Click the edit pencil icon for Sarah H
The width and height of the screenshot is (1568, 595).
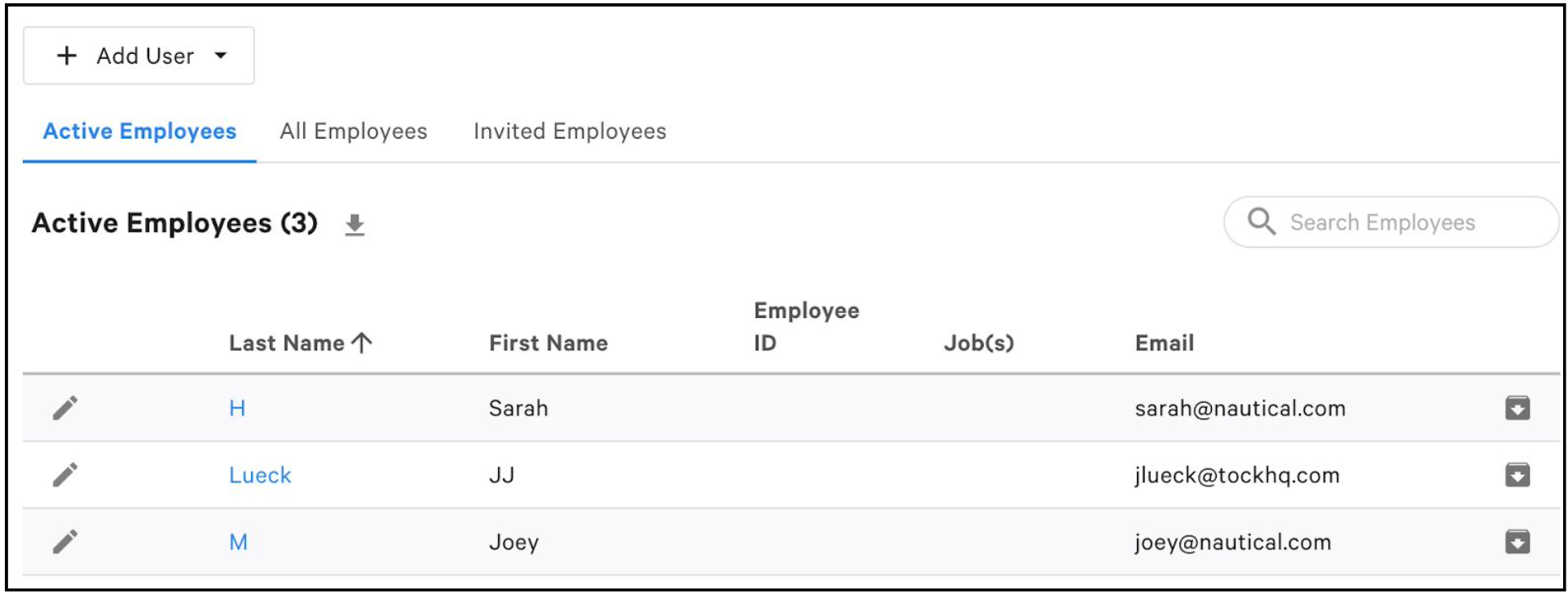65,408
